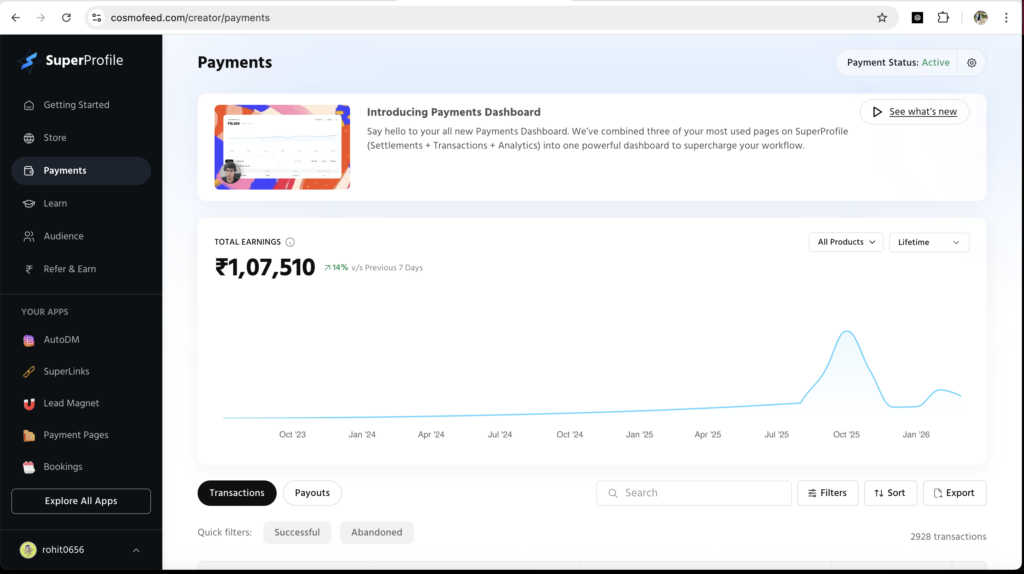Image resolution: width=1024 pixels, height=574 pixels.
Task: Bookmark page with the star icon
Action: click(881, 18)
